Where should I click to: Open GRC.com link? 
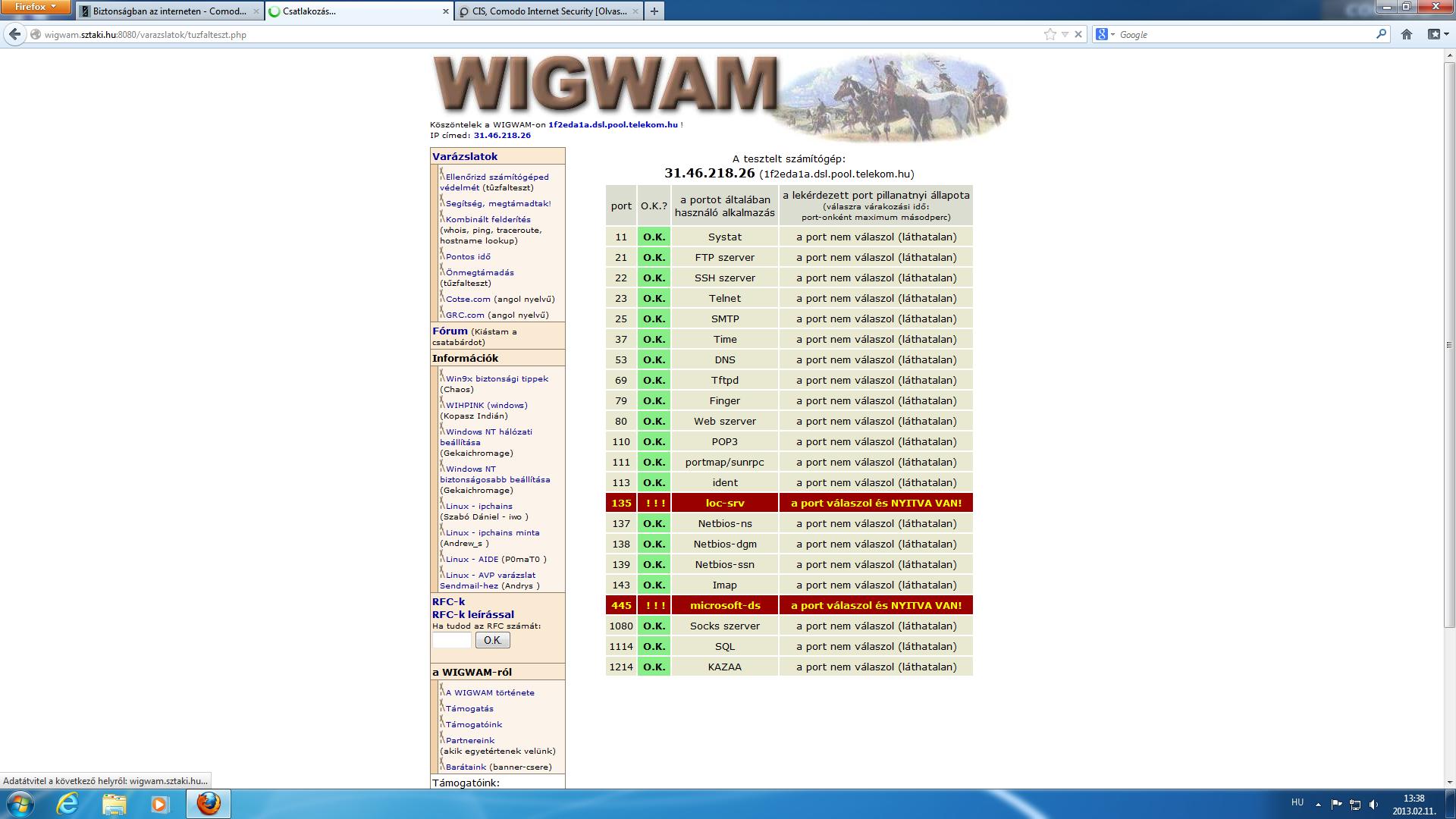pyautogui.click(x=465, y=315)
